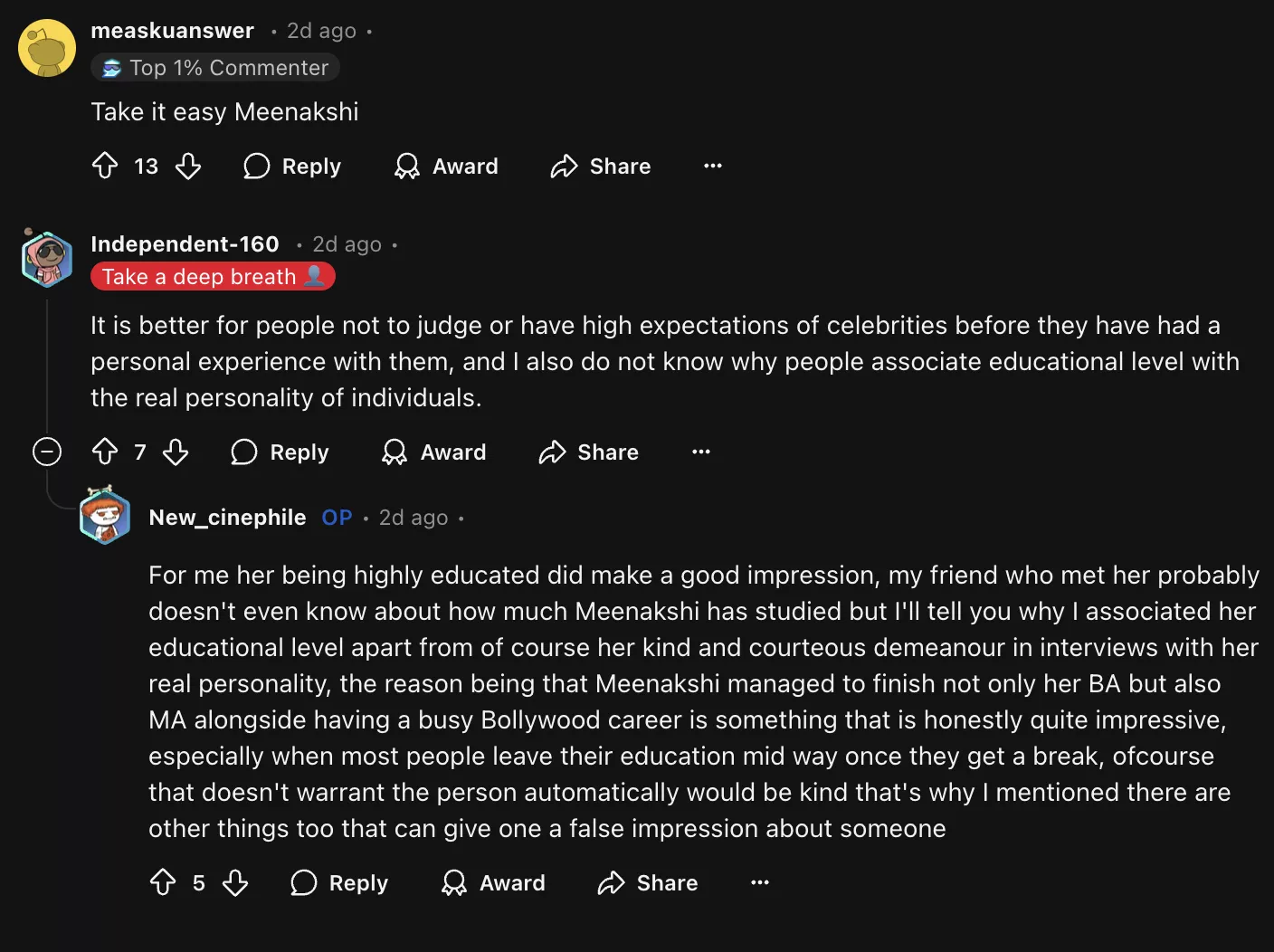Viewport: 1274px width, 952px height.
Task: Open New_cinephile's username profile link
Action: pyautogui.click(x=227, y=518)
